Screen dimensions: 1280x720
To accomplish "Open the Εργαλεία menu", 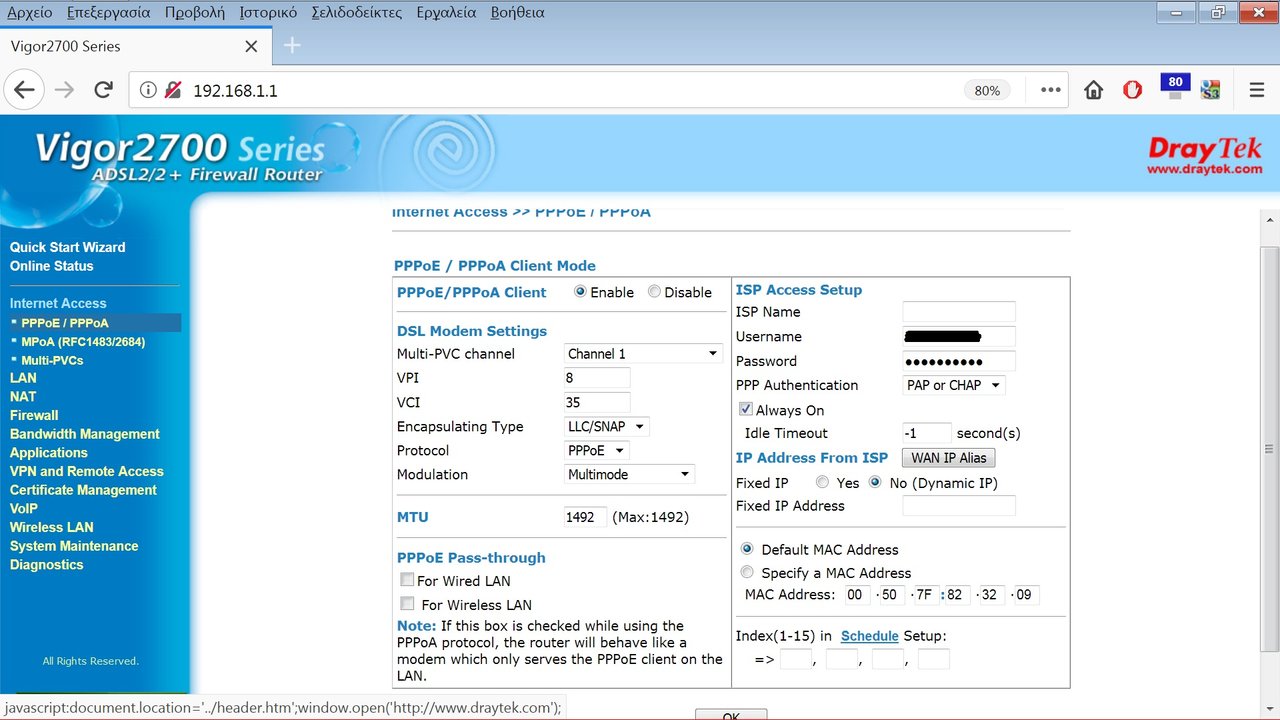I will (447, 13).
